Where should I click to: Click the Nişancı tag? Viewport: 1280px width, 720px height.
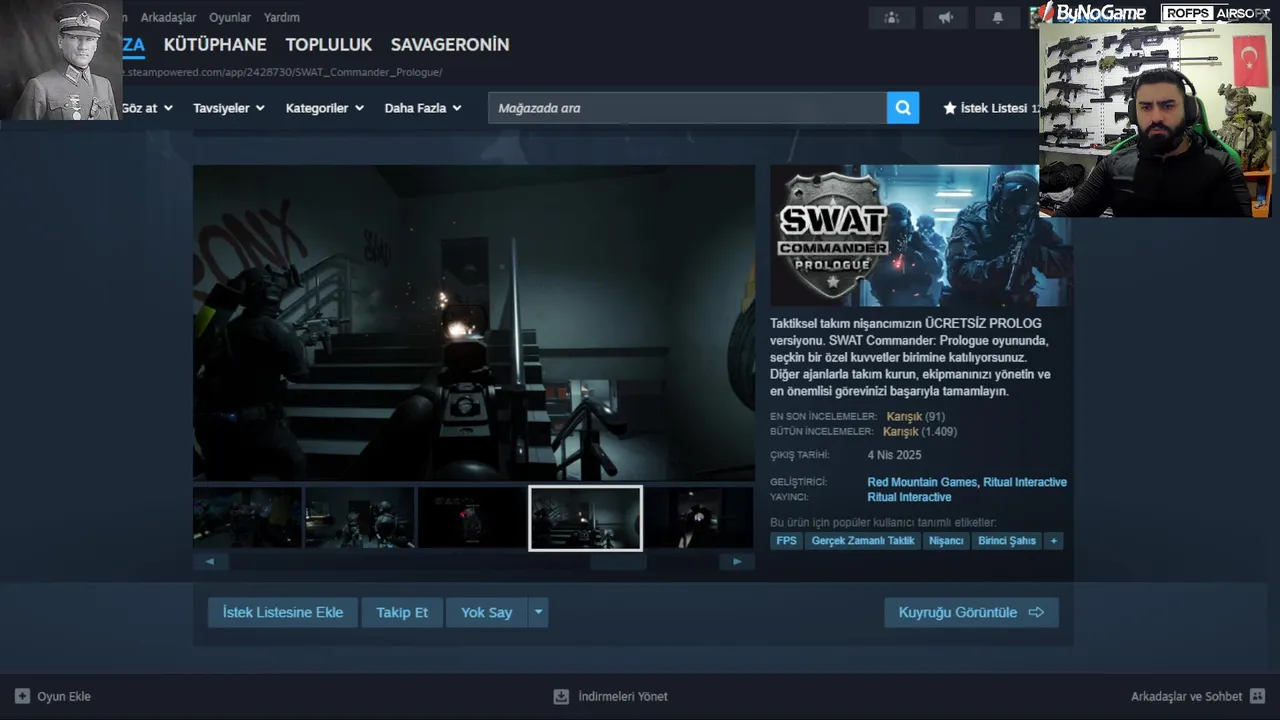click(x=946, y=541)
